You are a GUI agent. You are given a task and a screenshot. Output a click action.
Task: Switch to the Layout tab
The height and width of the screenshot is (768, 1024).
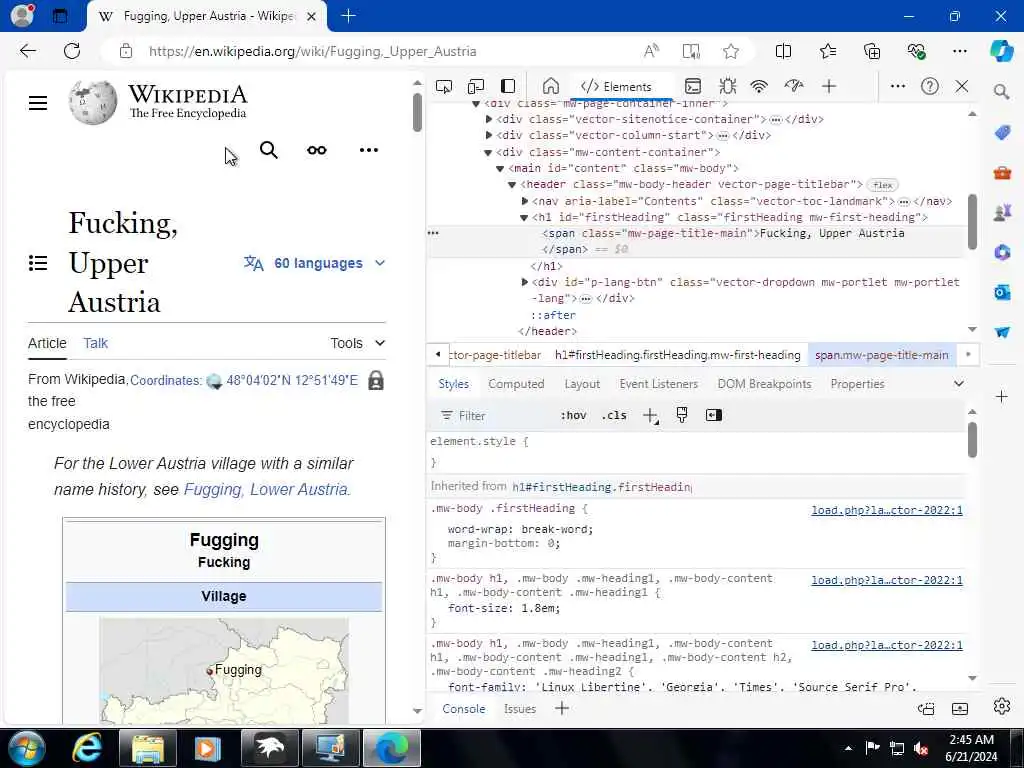582,384
